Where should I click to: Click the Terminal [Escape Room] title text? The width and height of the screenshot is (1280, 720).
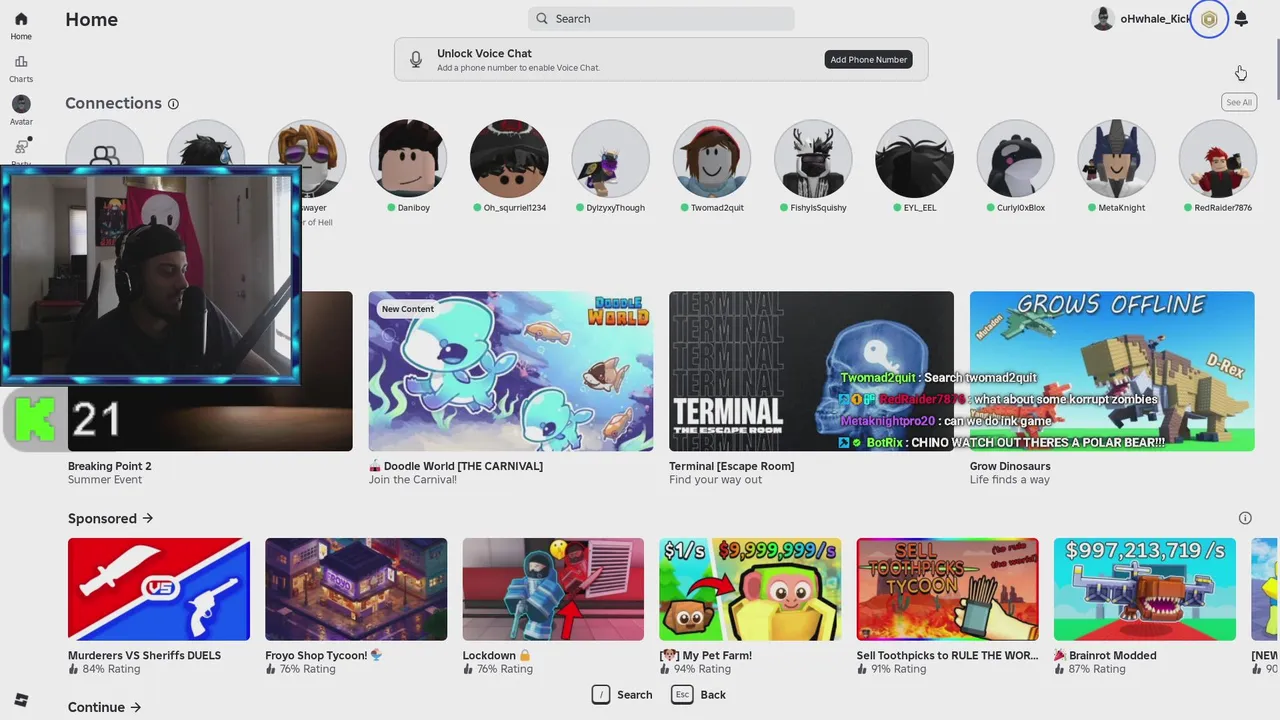coord(732,466)
